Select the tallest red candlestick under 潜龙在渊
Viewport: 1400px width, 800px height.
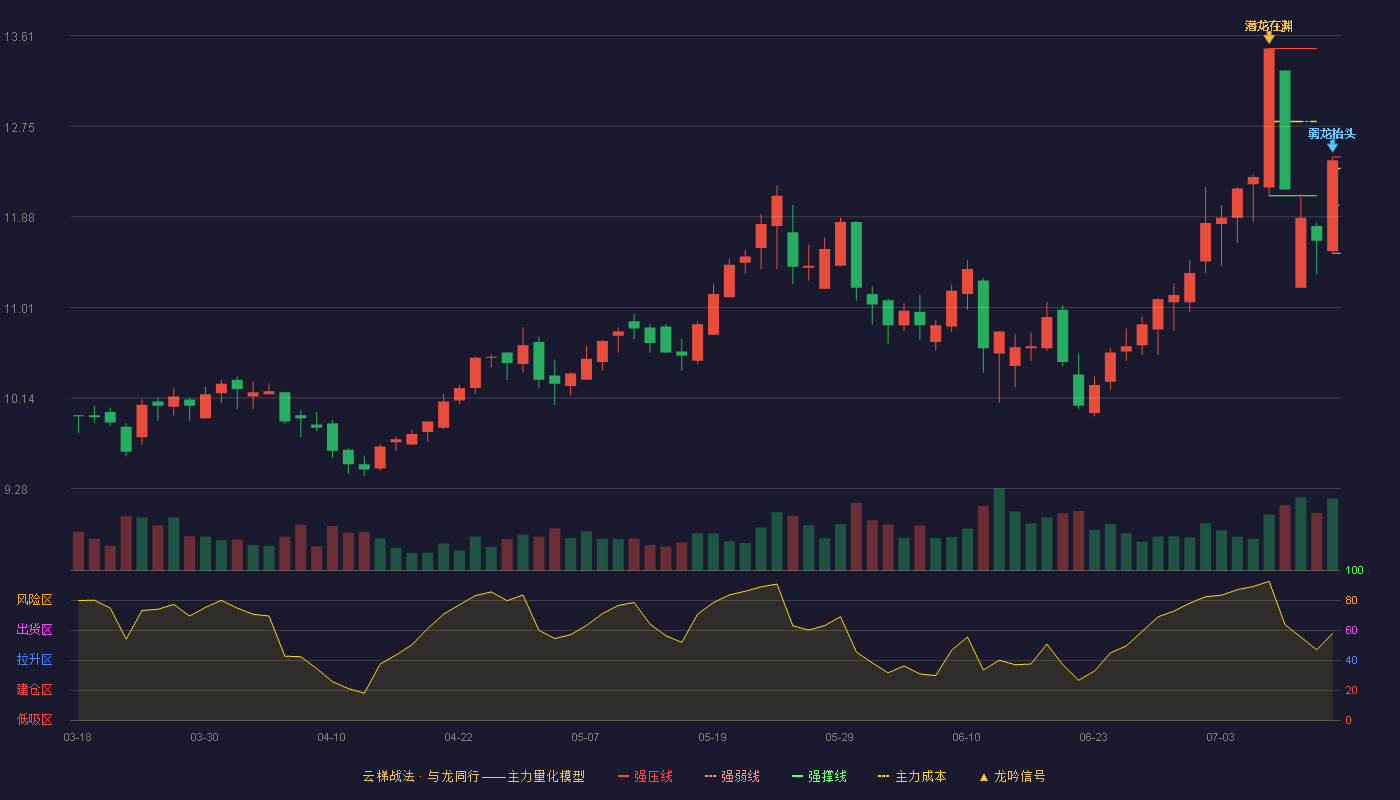point(1269,118)
